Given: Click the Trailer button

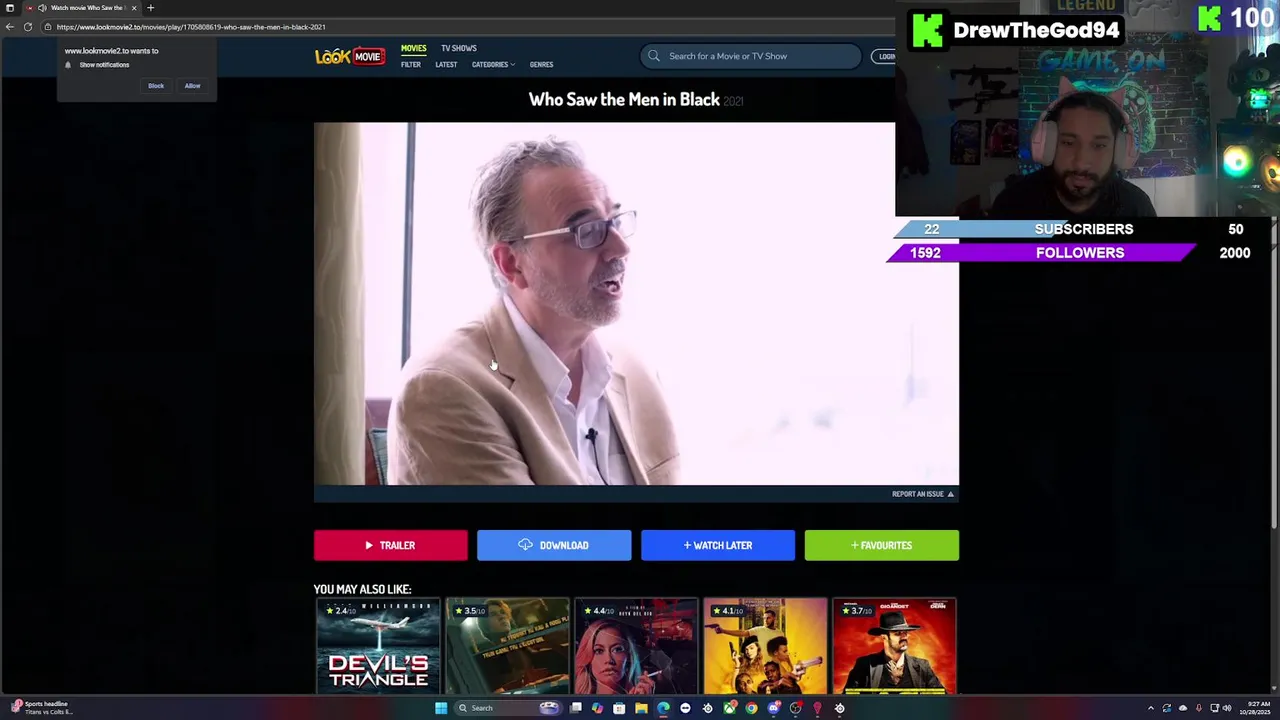Looking at the screenshot, I should point(390,545).
